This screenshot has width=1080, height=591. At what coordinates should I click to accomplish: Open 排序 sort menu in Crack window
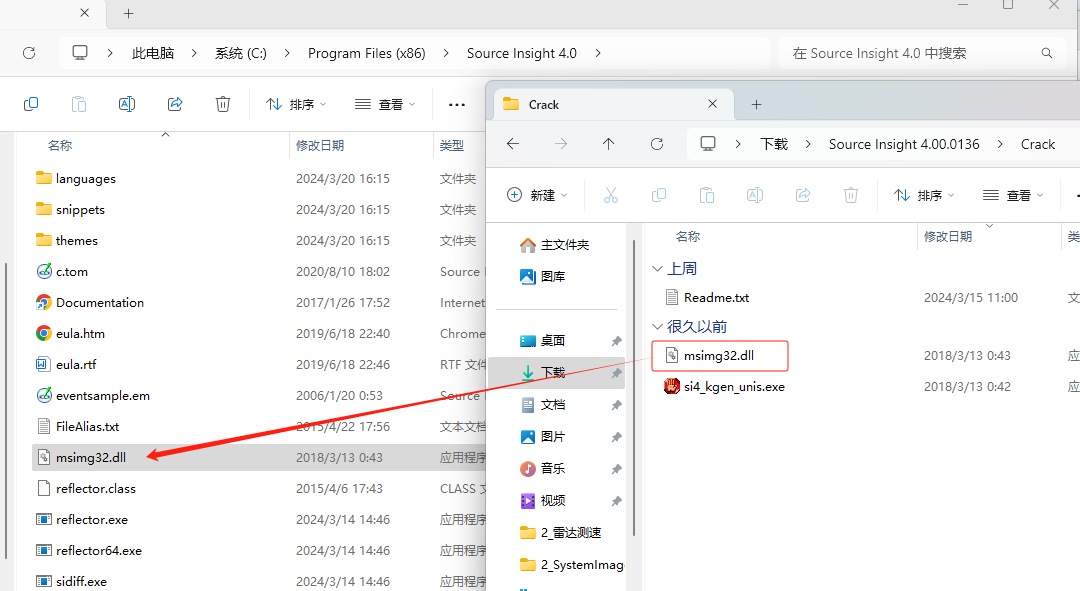pyautogui.click(x=924, y=196)
